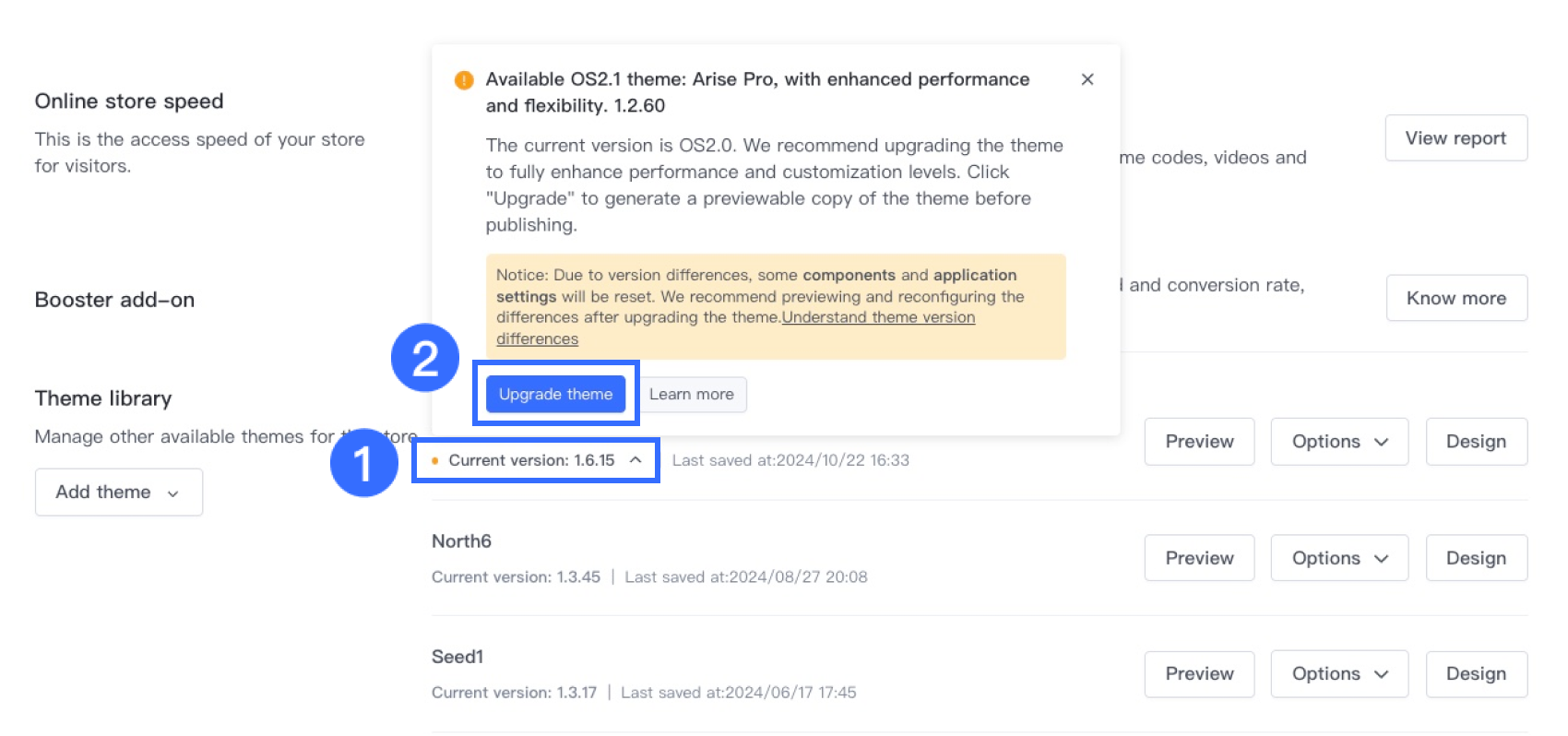Open Design for the first theme
The height and width of the screenshot is (736, 1568).
point(1476,442)
